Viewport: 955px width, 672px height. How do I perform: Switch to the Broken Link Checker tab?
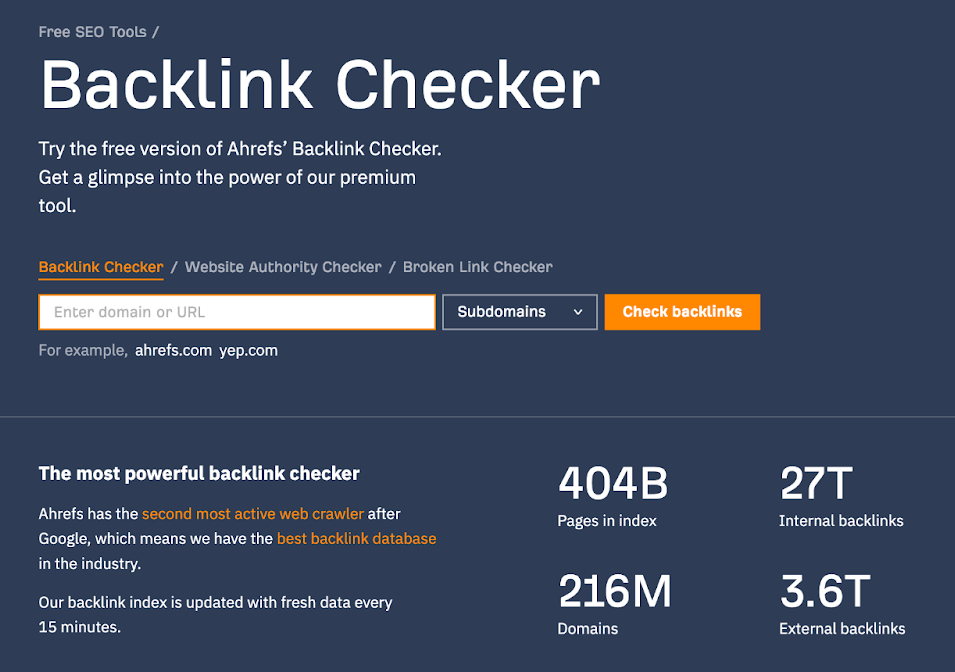[x=477, y=267]
